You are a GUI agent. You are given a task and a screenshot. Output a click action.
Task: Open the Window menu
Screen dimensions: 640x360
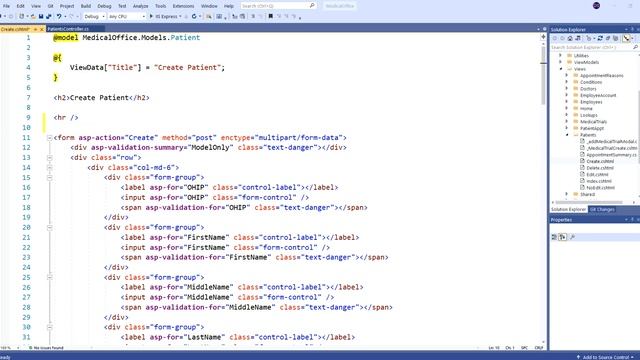point(209,6)
